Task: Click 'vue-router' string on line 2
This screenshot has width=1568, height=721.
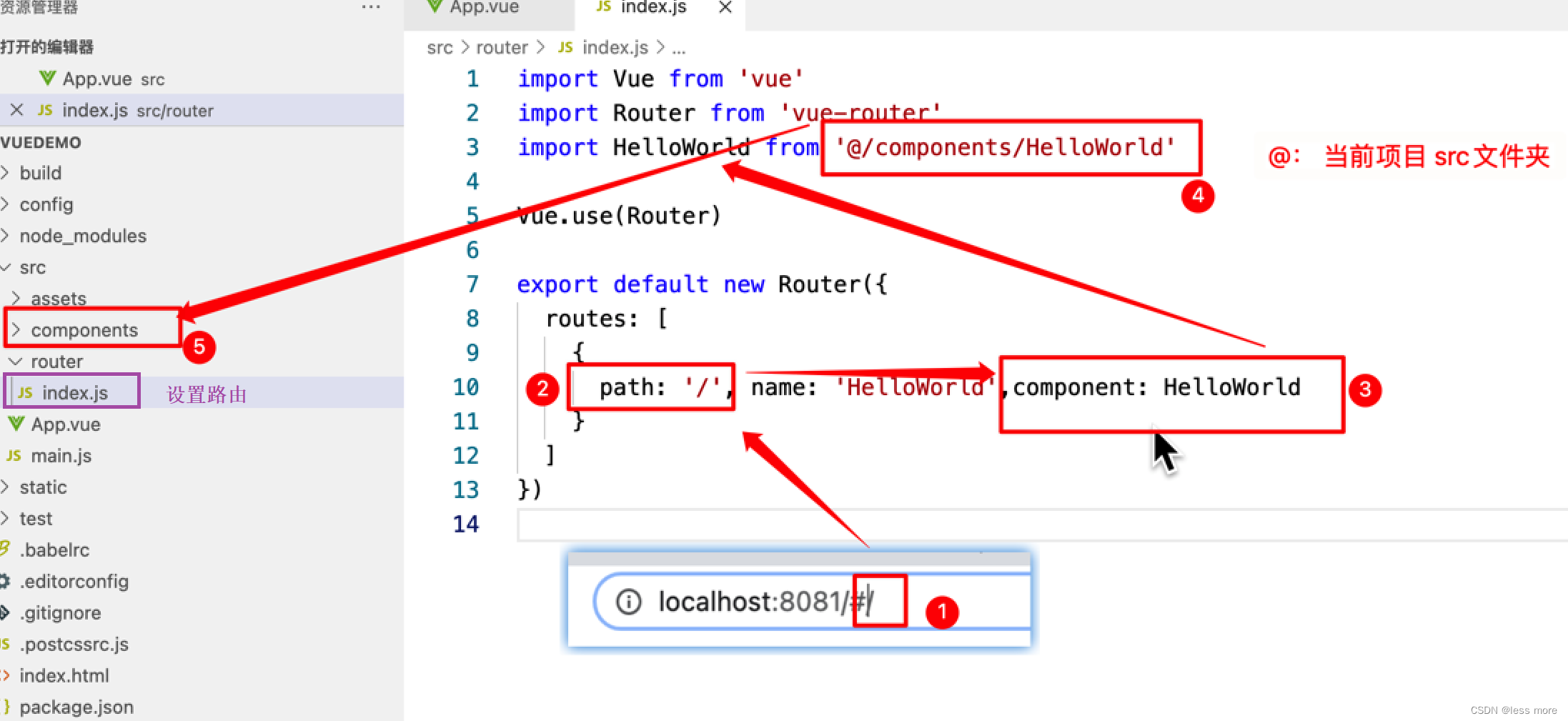Action: (x=860, y=113)
